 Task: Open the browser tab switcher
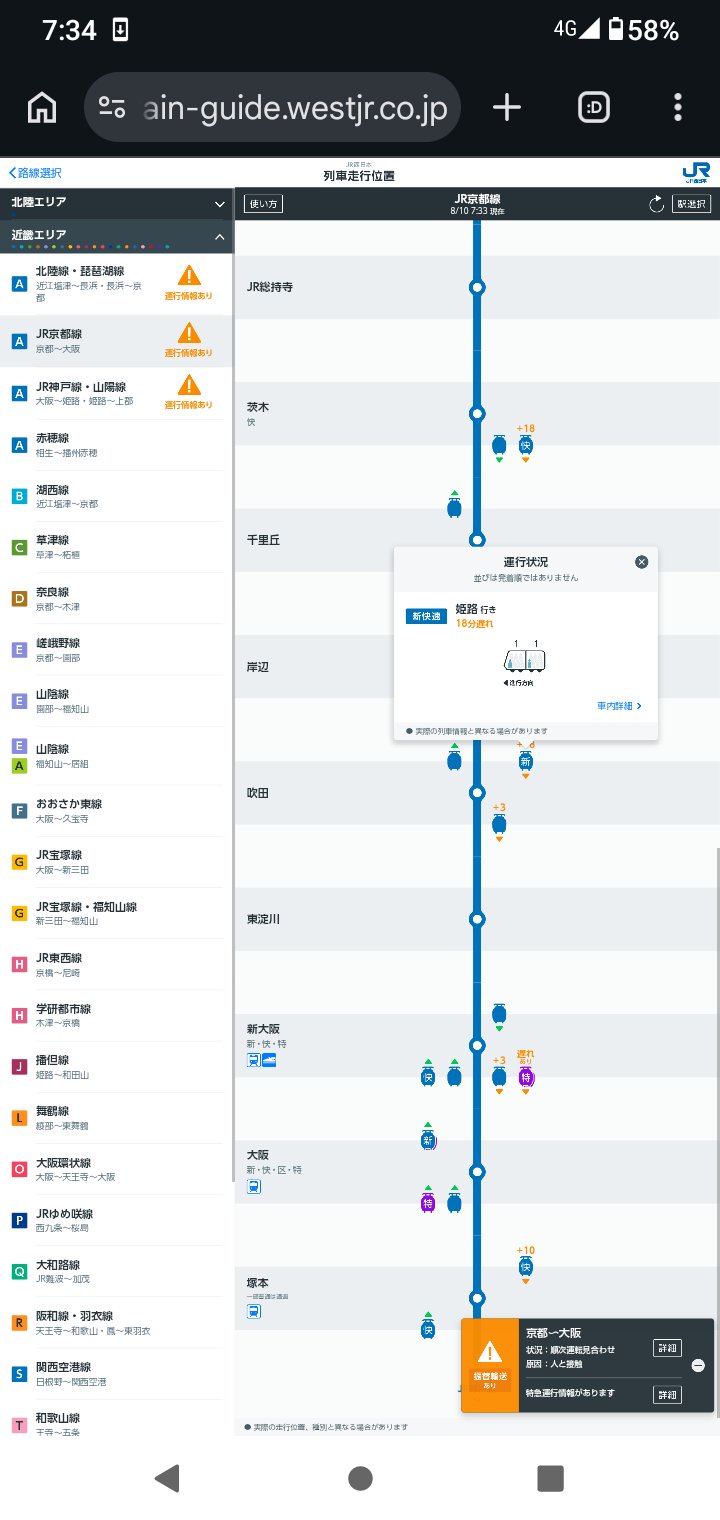tap(595, 106)
